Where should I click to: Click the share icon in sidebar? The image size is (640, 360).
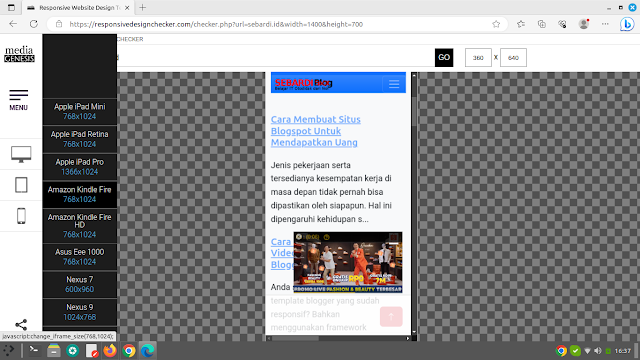click(21, 324)
